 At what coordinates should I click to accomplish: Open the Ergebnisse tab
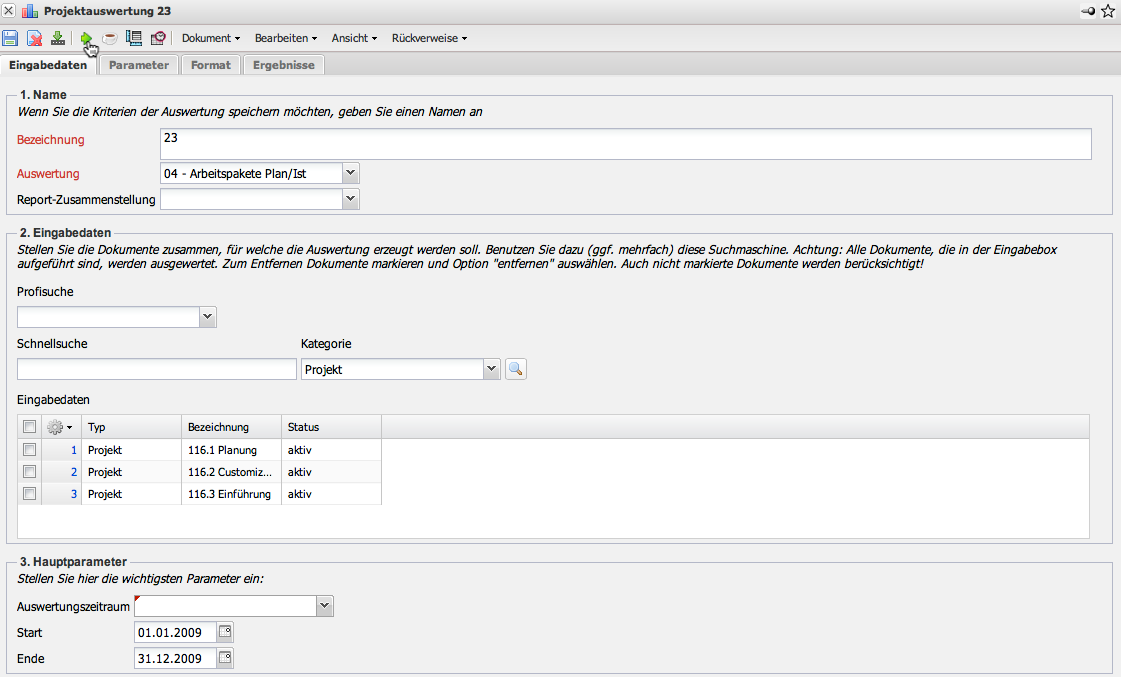tap(284, 65)
